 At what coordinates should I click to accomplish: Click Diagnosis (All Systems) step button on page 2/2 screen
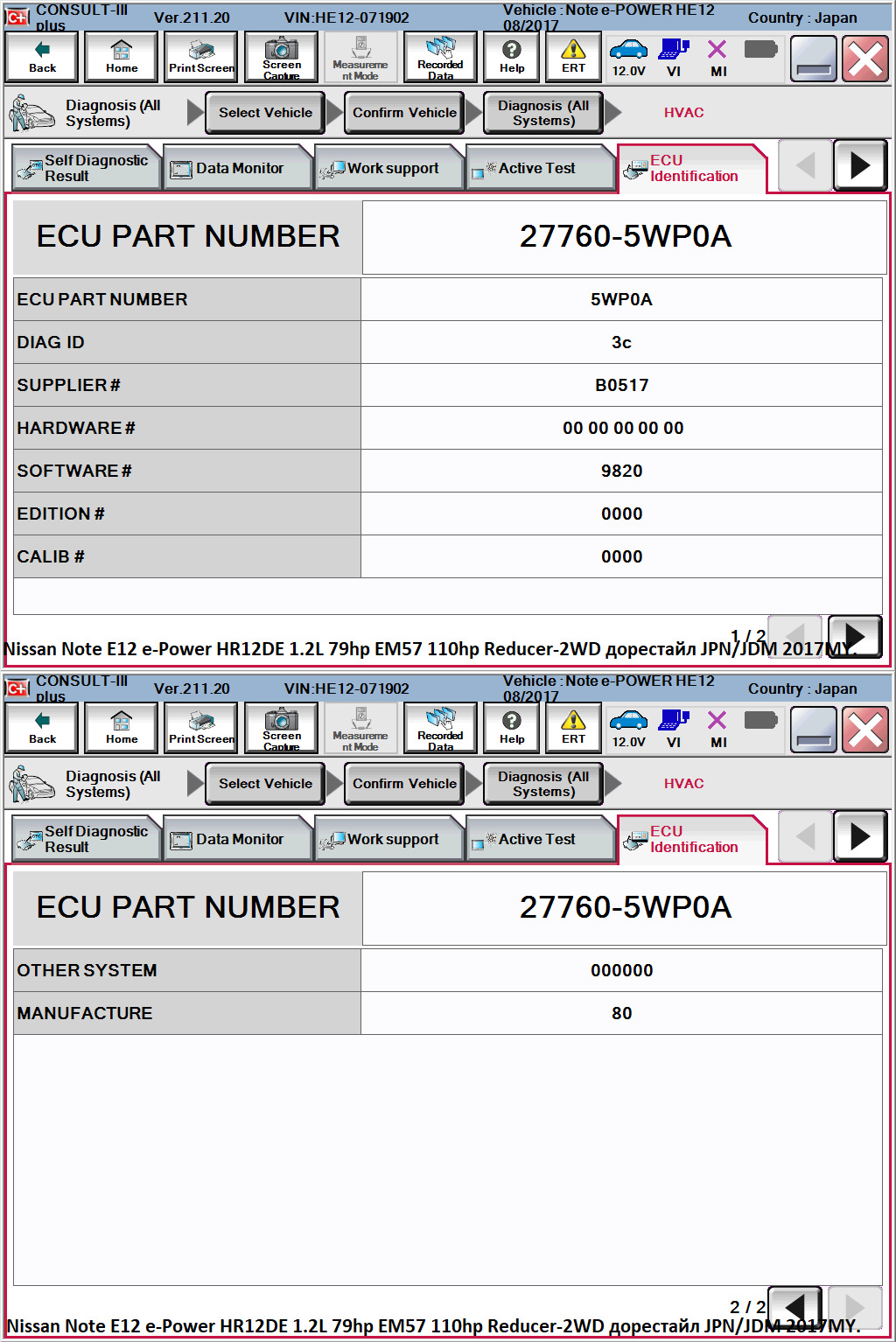coord(543,784)
